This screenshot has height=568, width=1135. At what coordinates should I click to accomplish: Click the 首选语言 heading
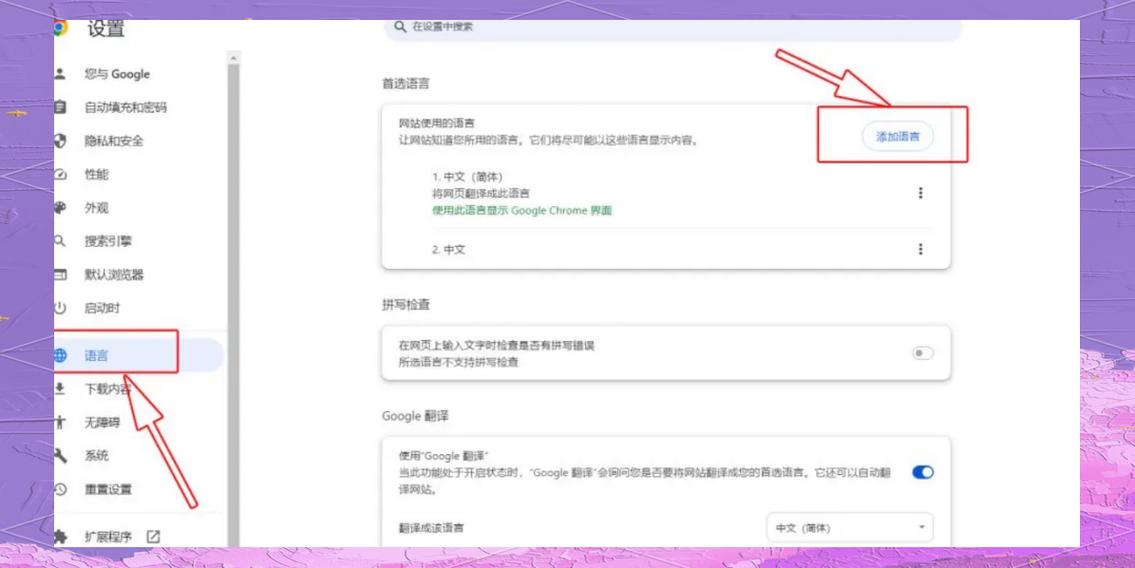coord(405,83)
